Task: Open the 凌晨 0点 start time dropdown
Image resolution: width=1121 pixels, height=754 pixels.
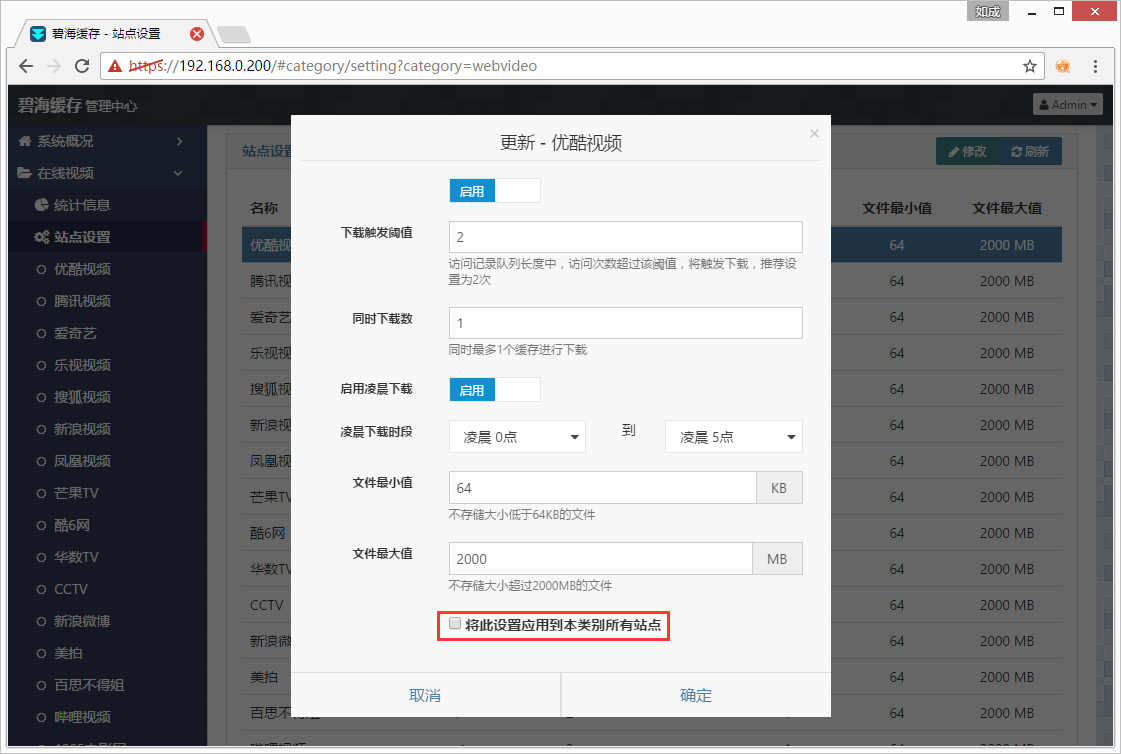Action: click(x=517, y=437)
